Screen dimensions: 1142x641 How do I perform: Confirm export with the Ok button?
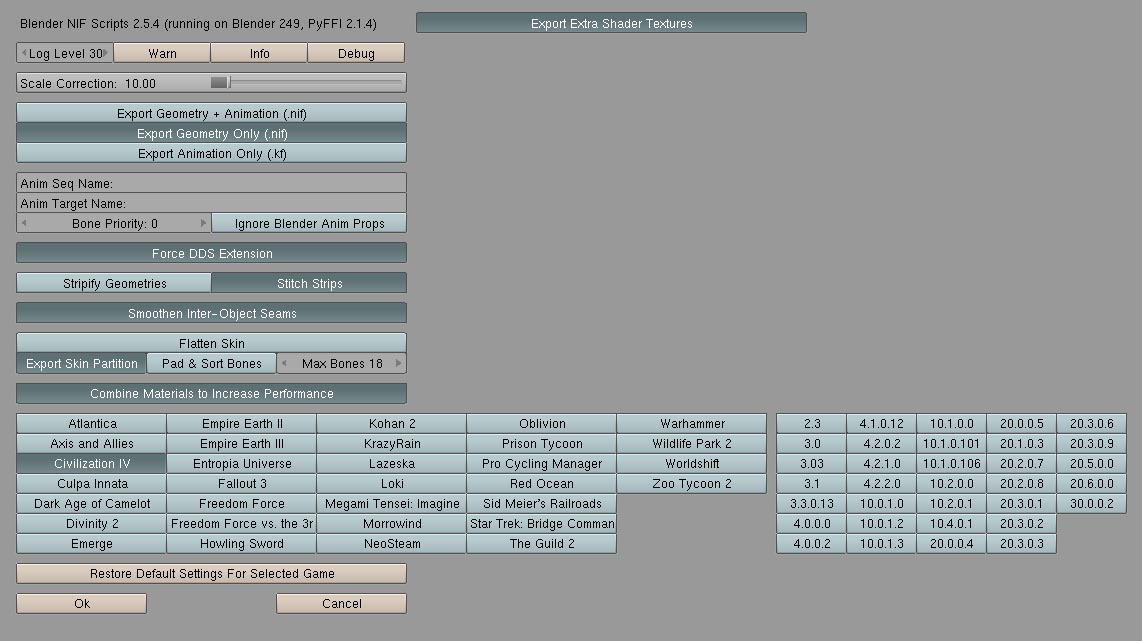[x=82, y=603]
